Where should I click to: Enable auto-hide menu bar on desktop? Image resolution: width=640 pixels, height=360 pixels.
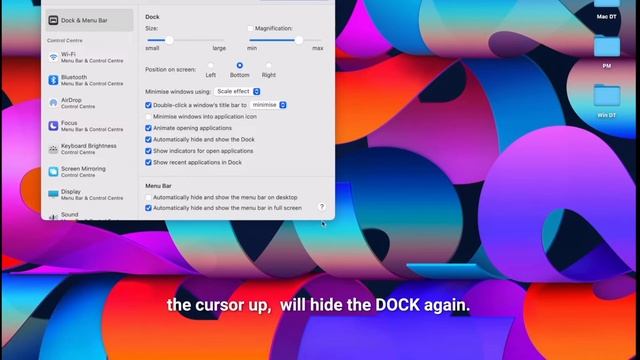(x=148, y=197)
